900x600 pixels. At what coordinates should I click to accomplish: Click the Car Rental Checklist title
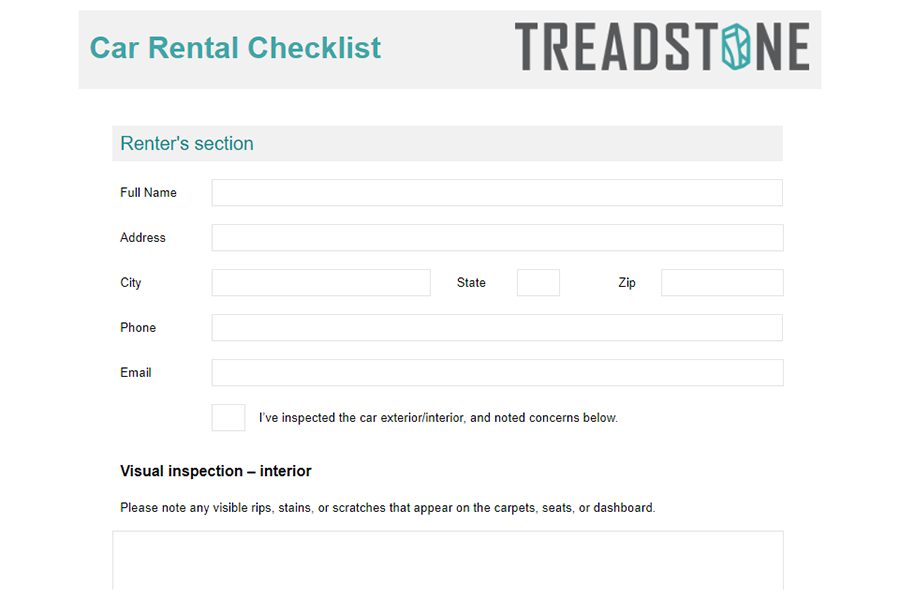235,48
